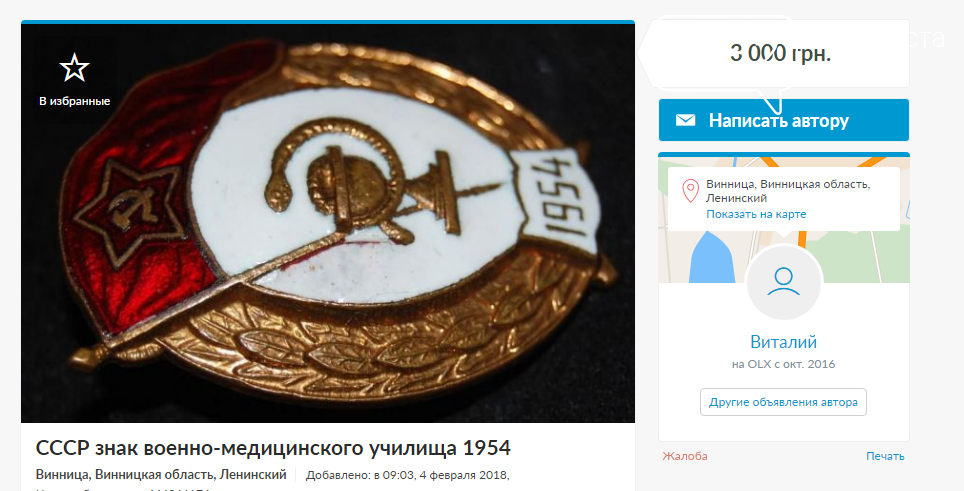This screenshot has width=964, height=491.
Task: Click the 'на OLX с окт. 2016' text
Action: pos(783,364)
